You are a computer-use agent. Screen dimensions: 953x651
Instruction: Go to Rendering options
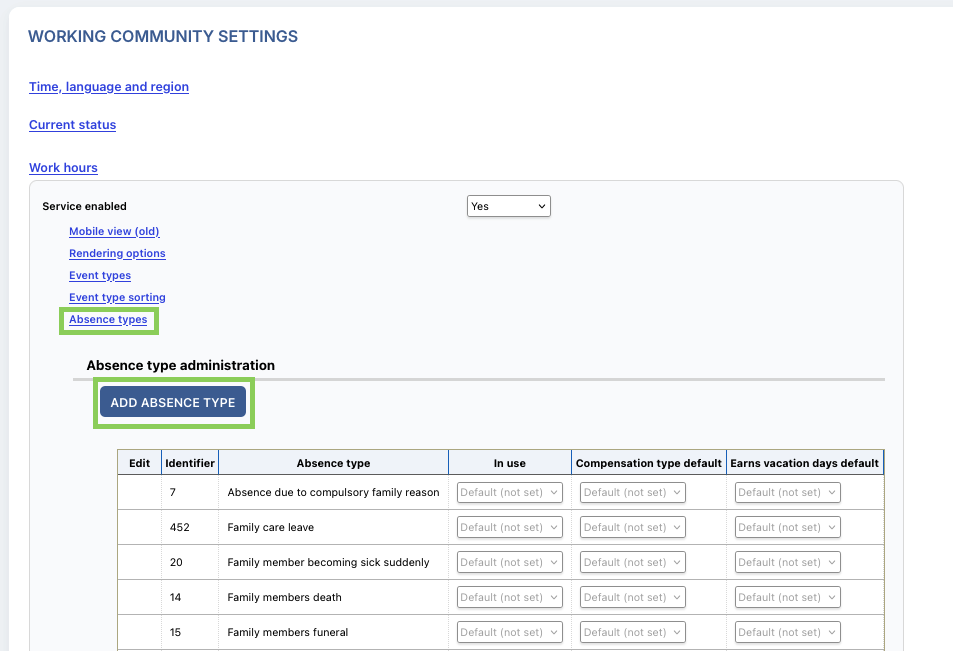[x=117, y=253]
